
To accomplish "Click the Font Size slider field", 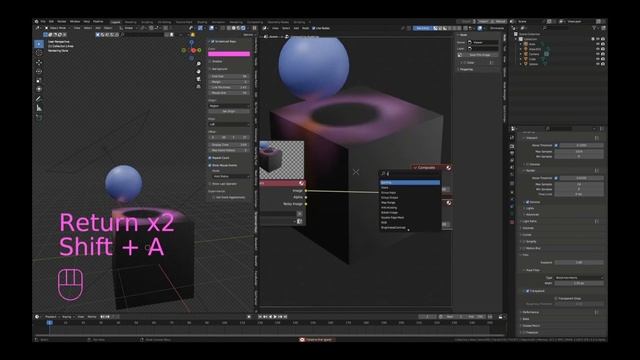I will tap(229, 76).
